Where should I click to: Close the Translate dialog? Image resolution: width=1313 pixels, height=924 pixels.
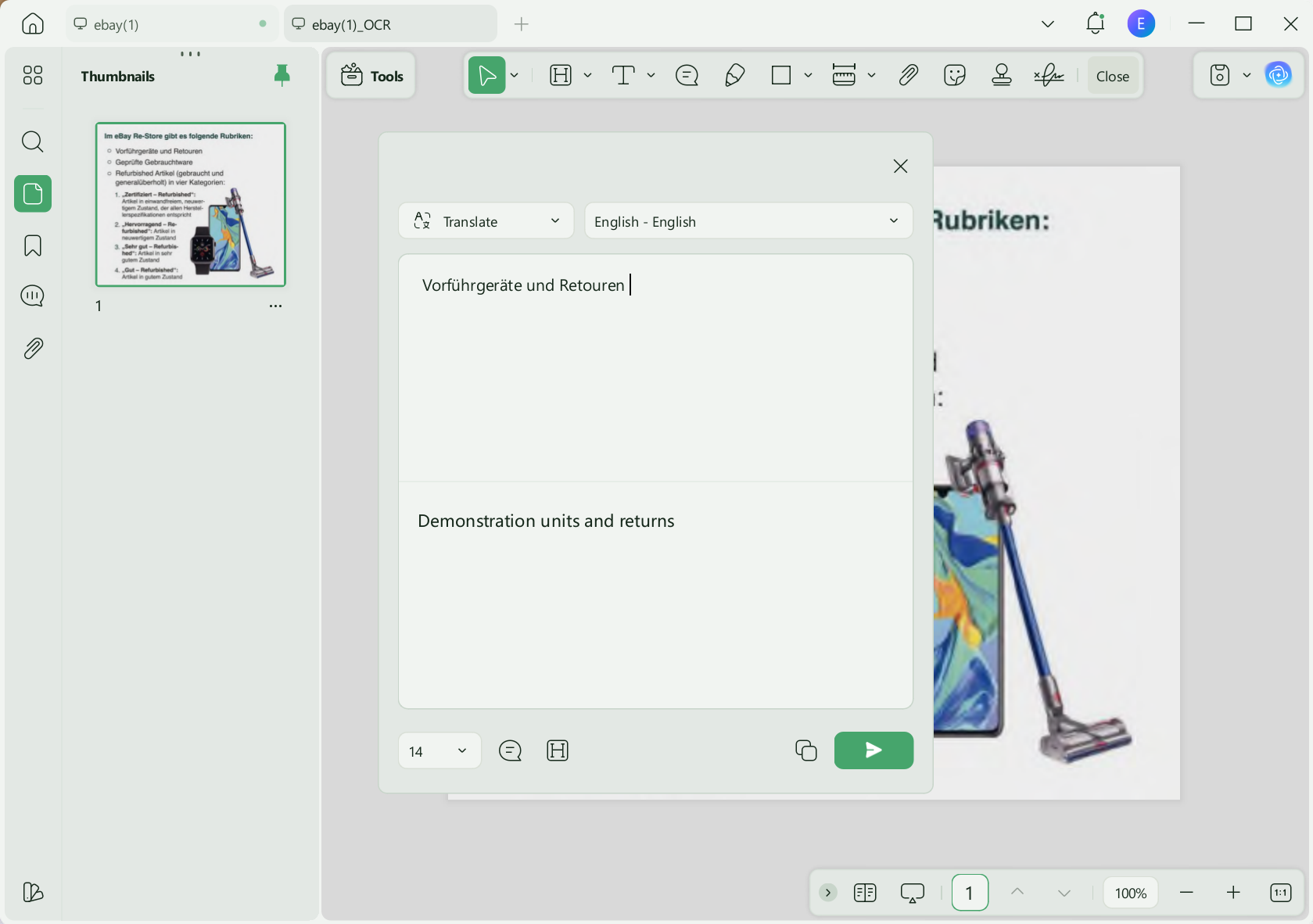coord(900,167)
